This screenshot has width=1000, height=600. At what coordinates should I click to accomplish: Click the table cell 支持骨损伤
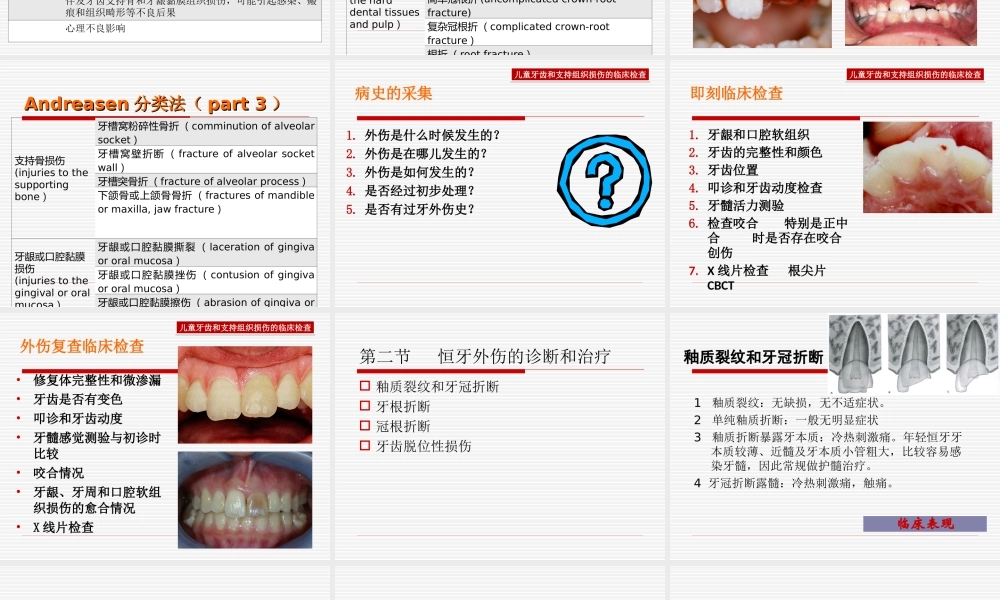pyautogui.click(x=53, y=179)
